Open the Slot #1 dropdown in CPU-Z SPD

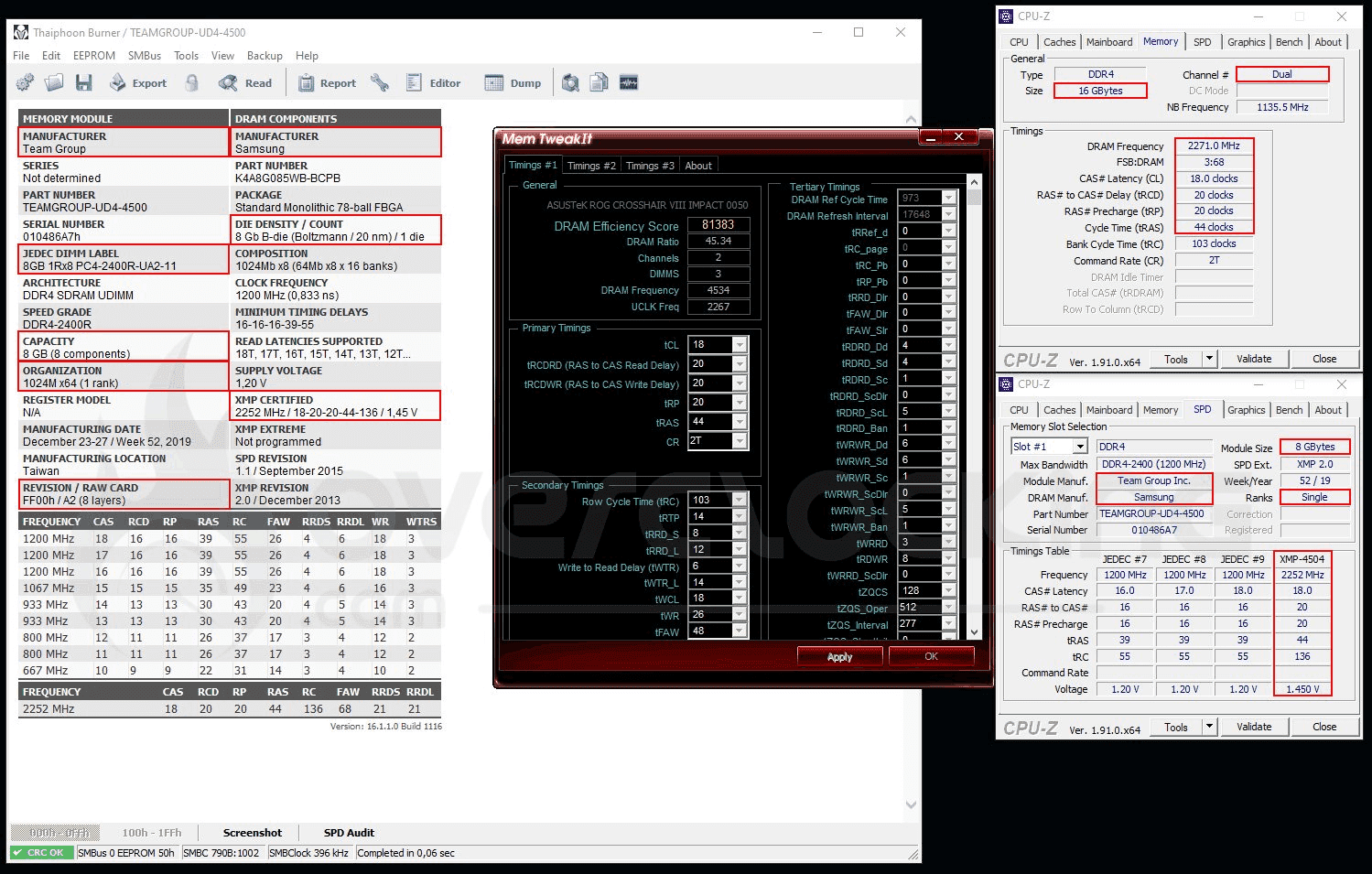(x=1081, y=447)
